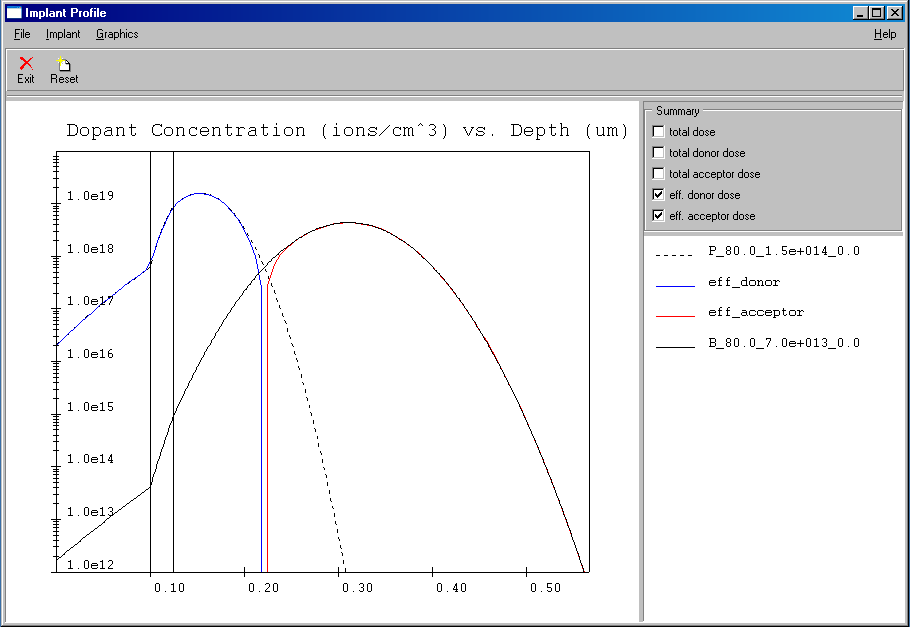Click the 1.0e19 y-axis label
The height and width of the screenshot is (627, 910).
[x=91, y=196]
